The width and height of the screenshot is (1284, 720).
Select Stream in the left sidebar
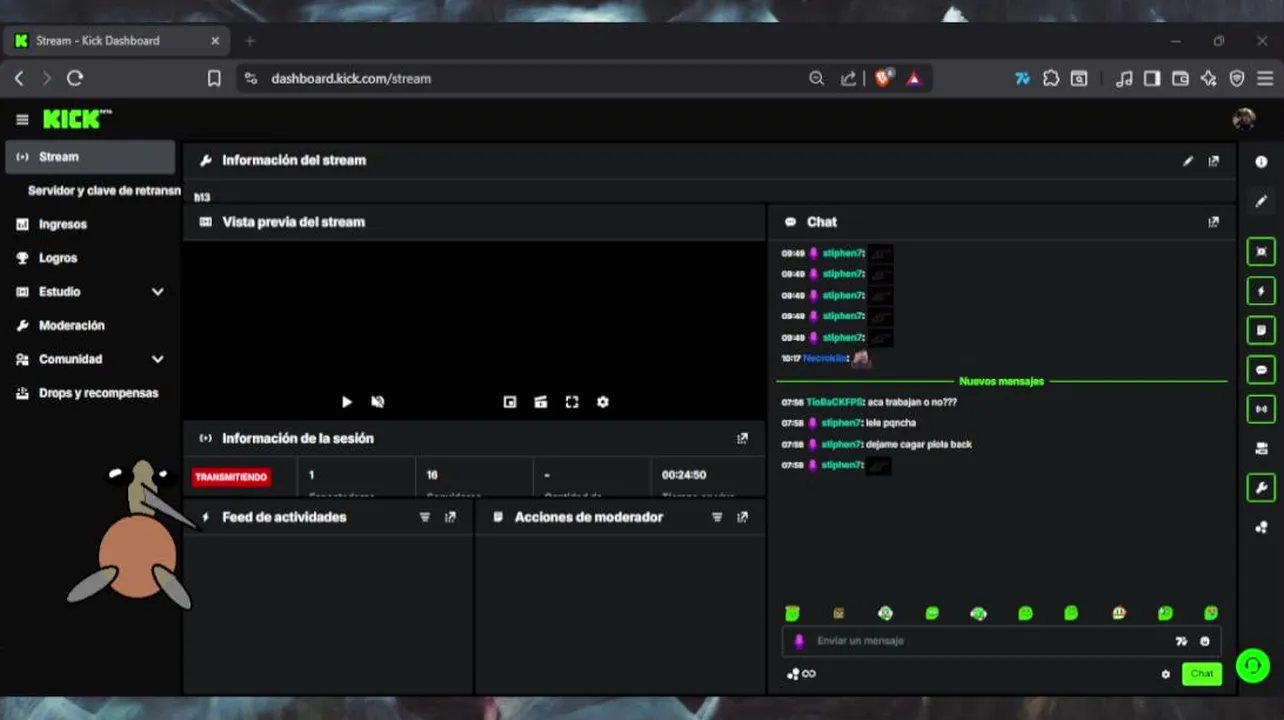pyautogui.click(x=90, y=157)
